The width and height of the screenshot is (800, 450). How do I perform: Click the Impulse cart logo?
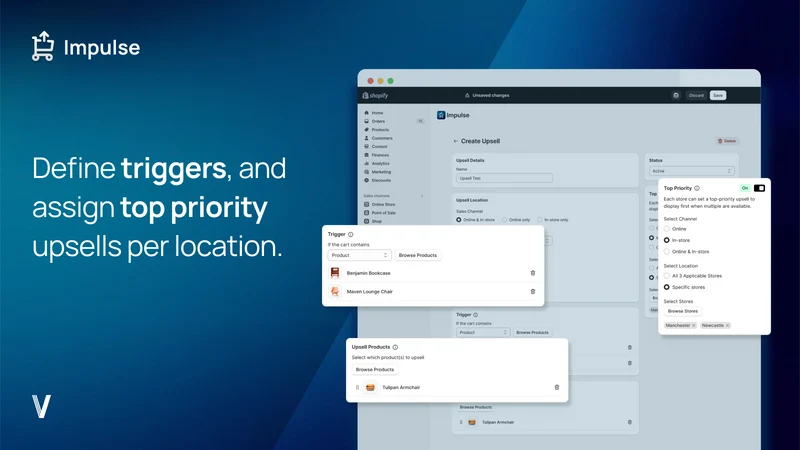click(x=43, y=46)
